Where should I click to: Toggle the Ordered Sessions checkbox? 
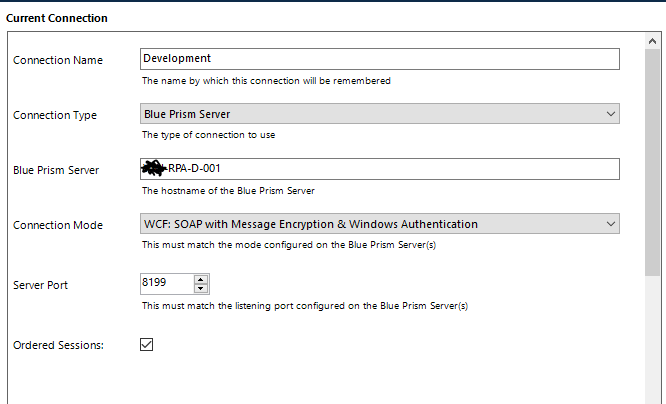[146, 345]
